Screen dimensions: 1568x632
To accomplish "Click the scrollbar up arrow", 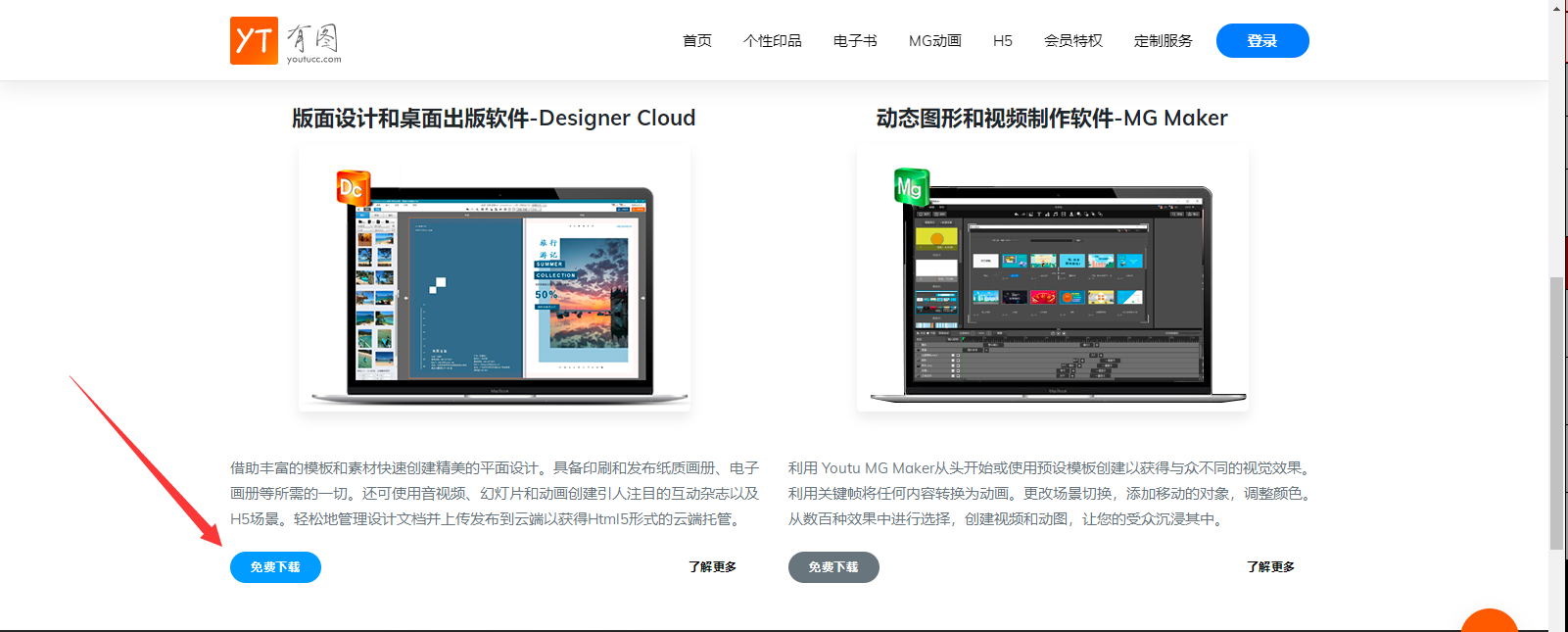I will [x=1557, y=7].
